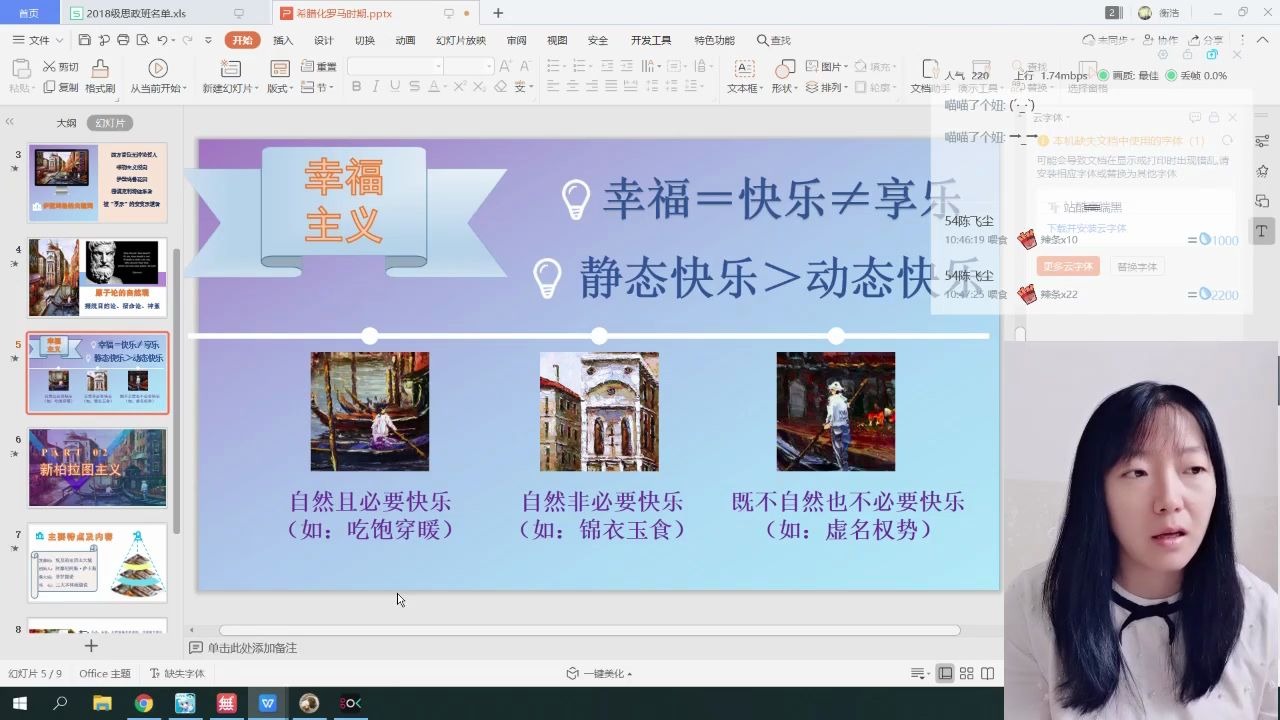Click the Windows Start button
This screenshot has width=1280, height=720.
[19, 703]
